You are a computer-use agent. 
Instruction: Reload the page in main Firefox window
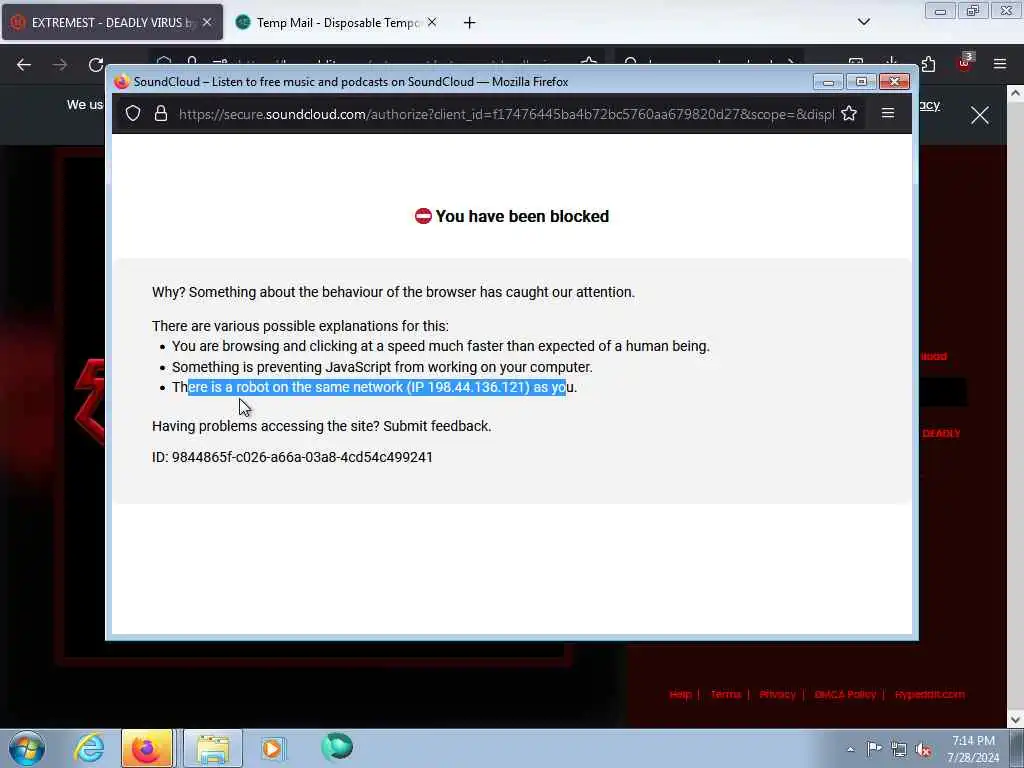[x=96, y=65]
